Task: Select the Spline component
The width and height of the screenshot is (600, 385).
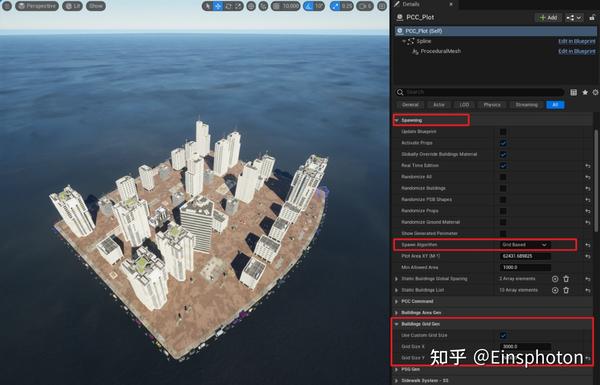Action: pos(424,41)
